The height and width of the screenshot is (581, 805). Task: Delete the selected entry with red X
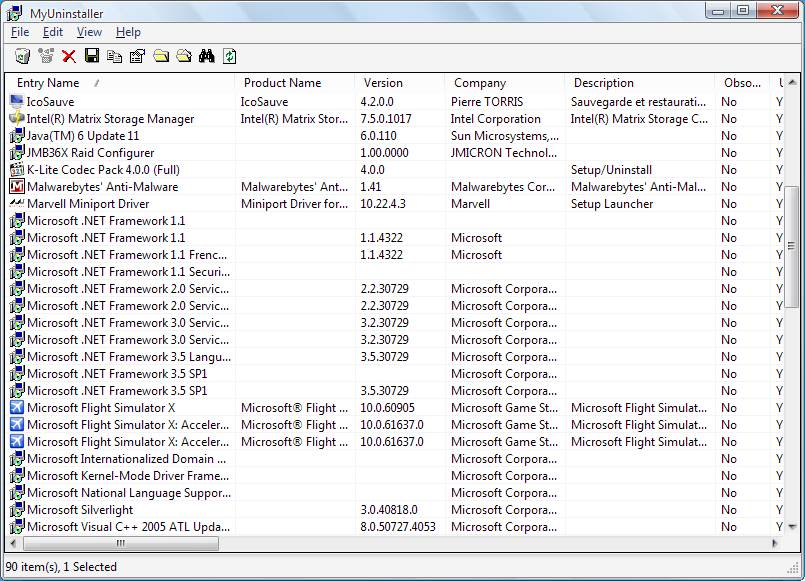tap(69, 56)
